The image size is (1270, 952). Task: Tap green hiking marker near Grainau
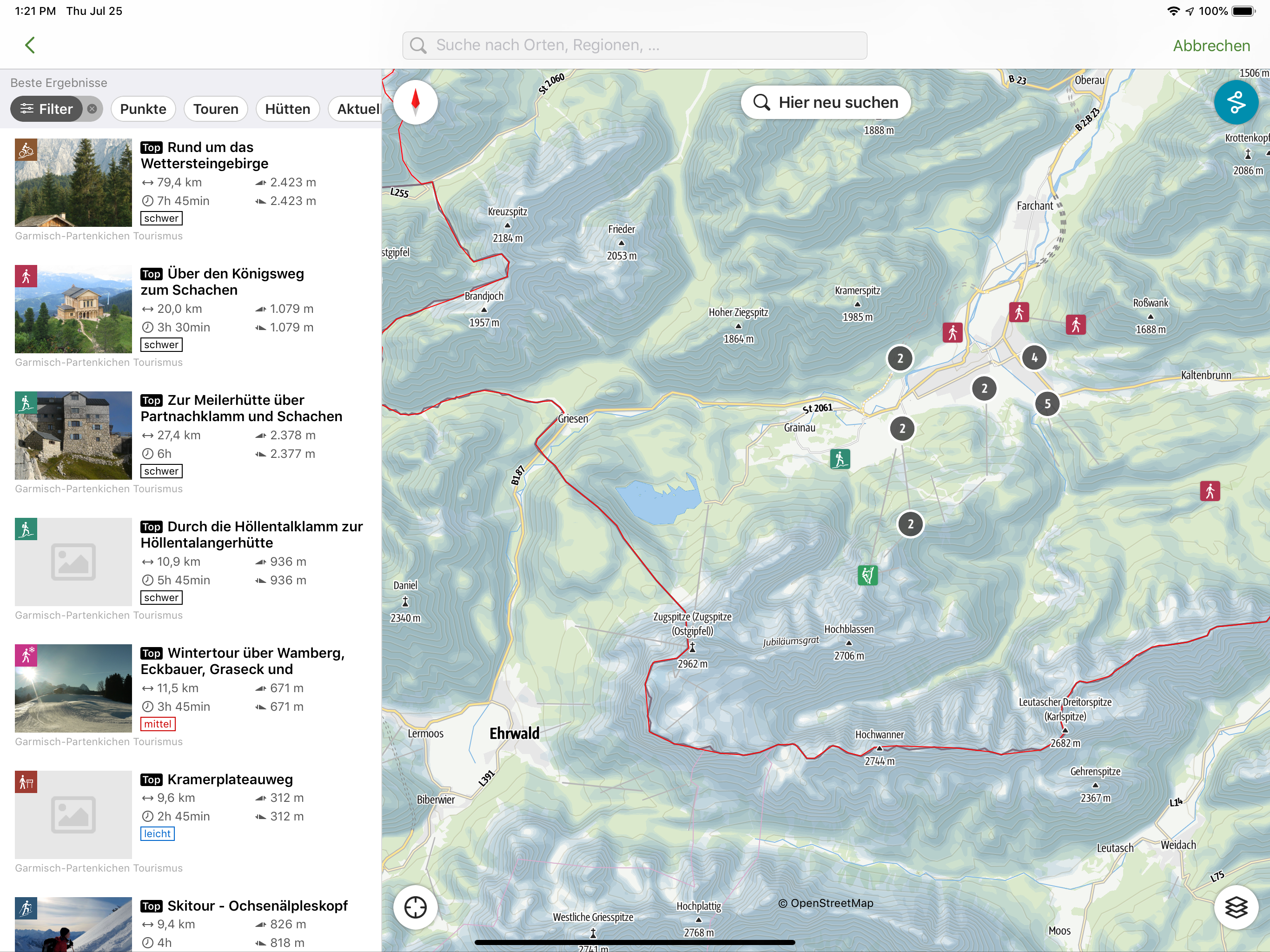[x=840, y=459]
